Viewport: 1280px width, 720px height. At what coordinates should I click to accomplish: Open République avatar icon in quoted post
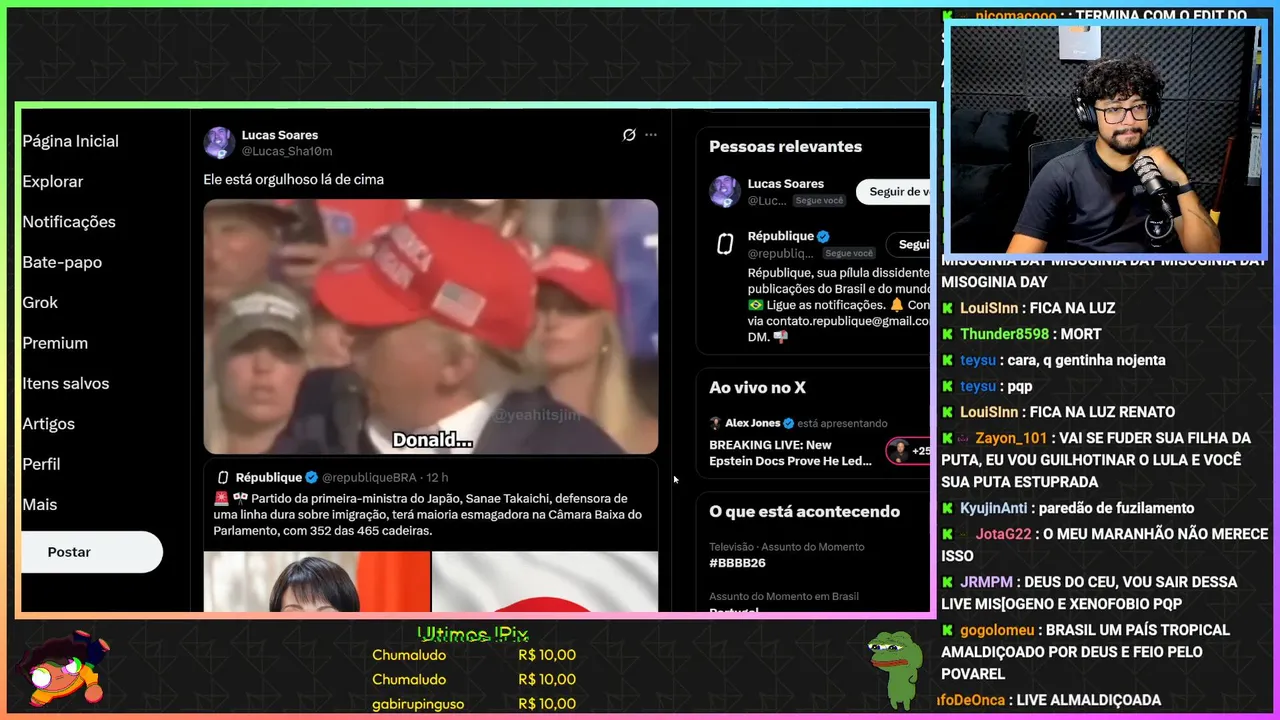click(223, 478)
